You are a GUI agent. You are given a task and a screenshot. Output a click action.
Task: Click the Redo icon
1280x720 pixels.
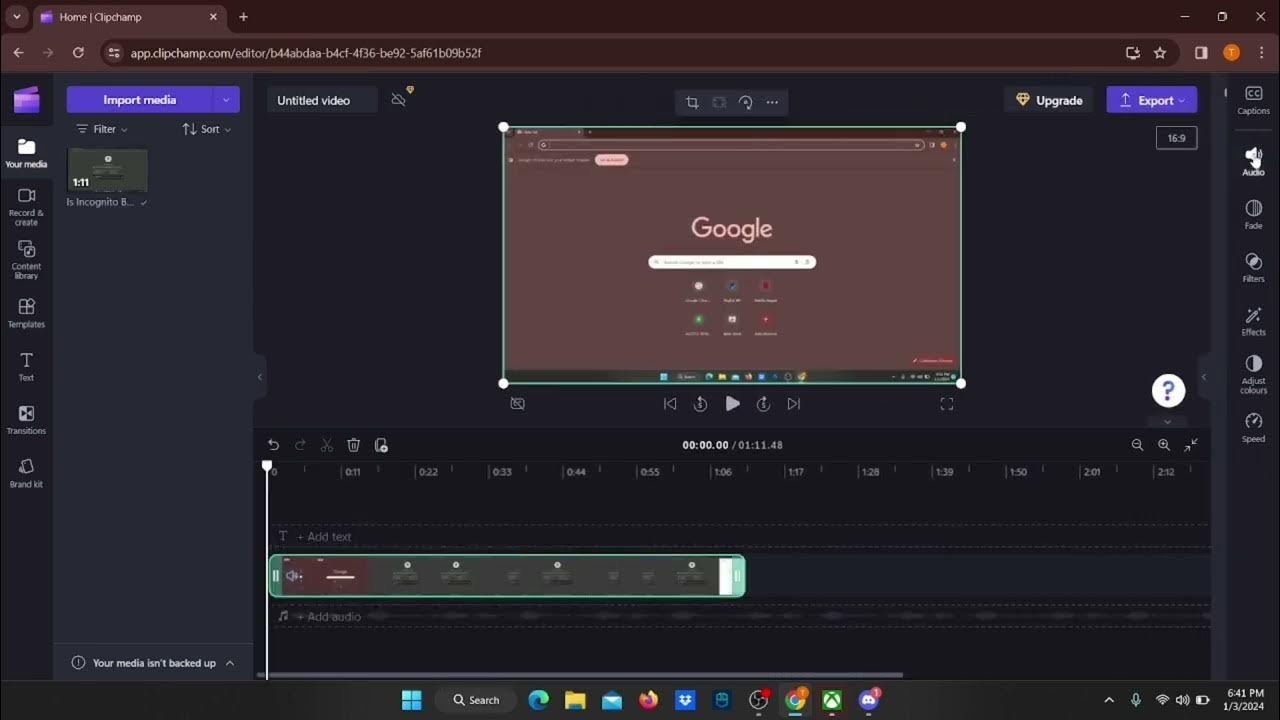click(300, 445)
